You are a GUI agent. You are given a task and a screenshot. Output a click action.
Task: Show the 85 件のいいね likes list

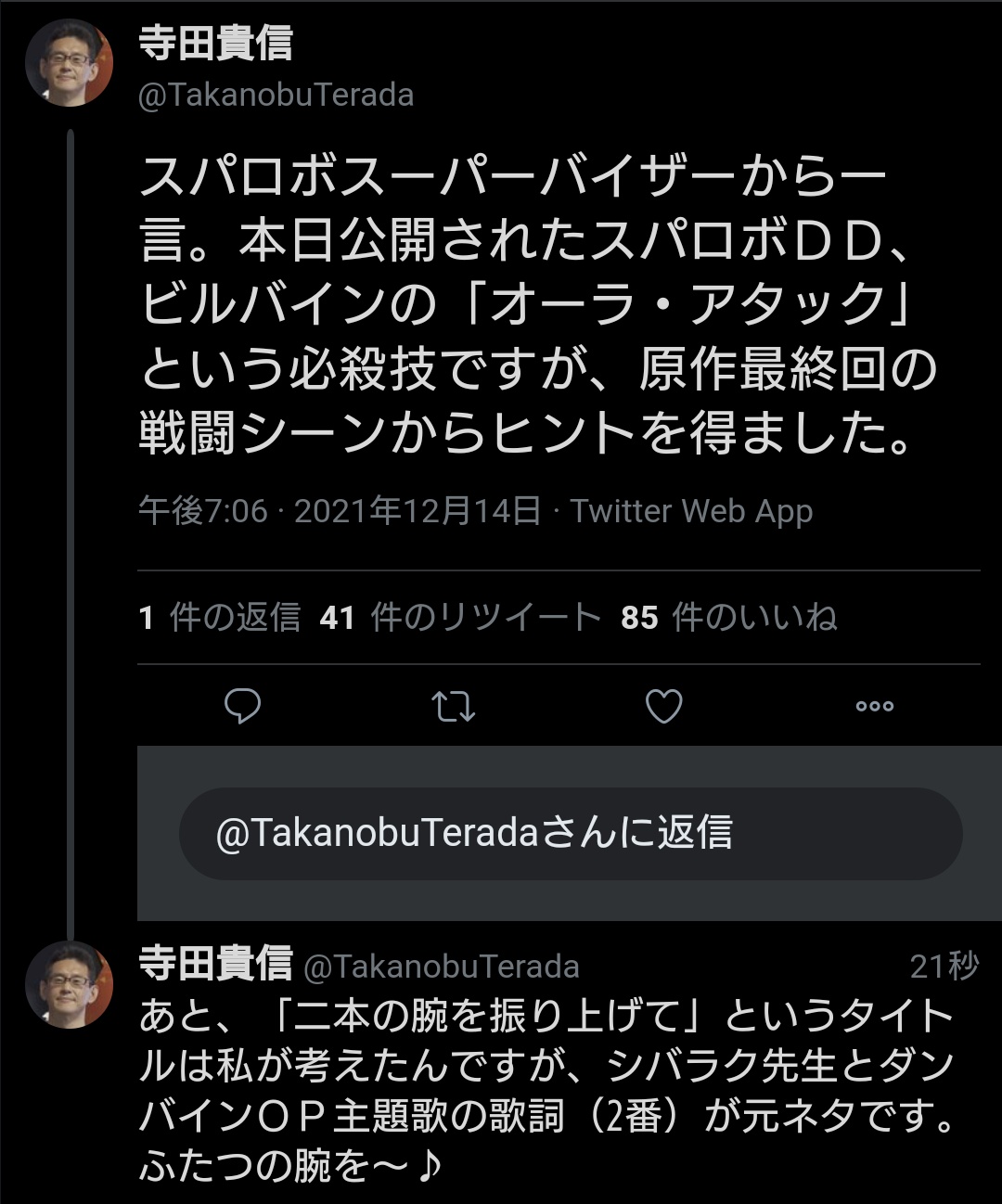(x=729, y=618)
